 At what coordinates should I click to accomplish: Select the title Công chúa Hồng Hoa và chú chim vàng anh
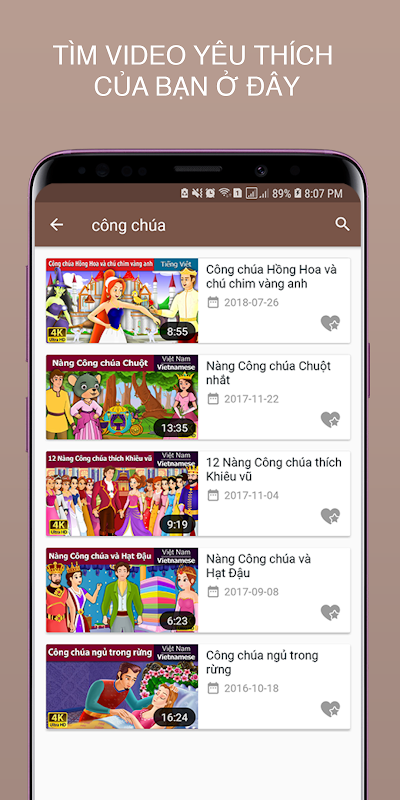(271, 277)
